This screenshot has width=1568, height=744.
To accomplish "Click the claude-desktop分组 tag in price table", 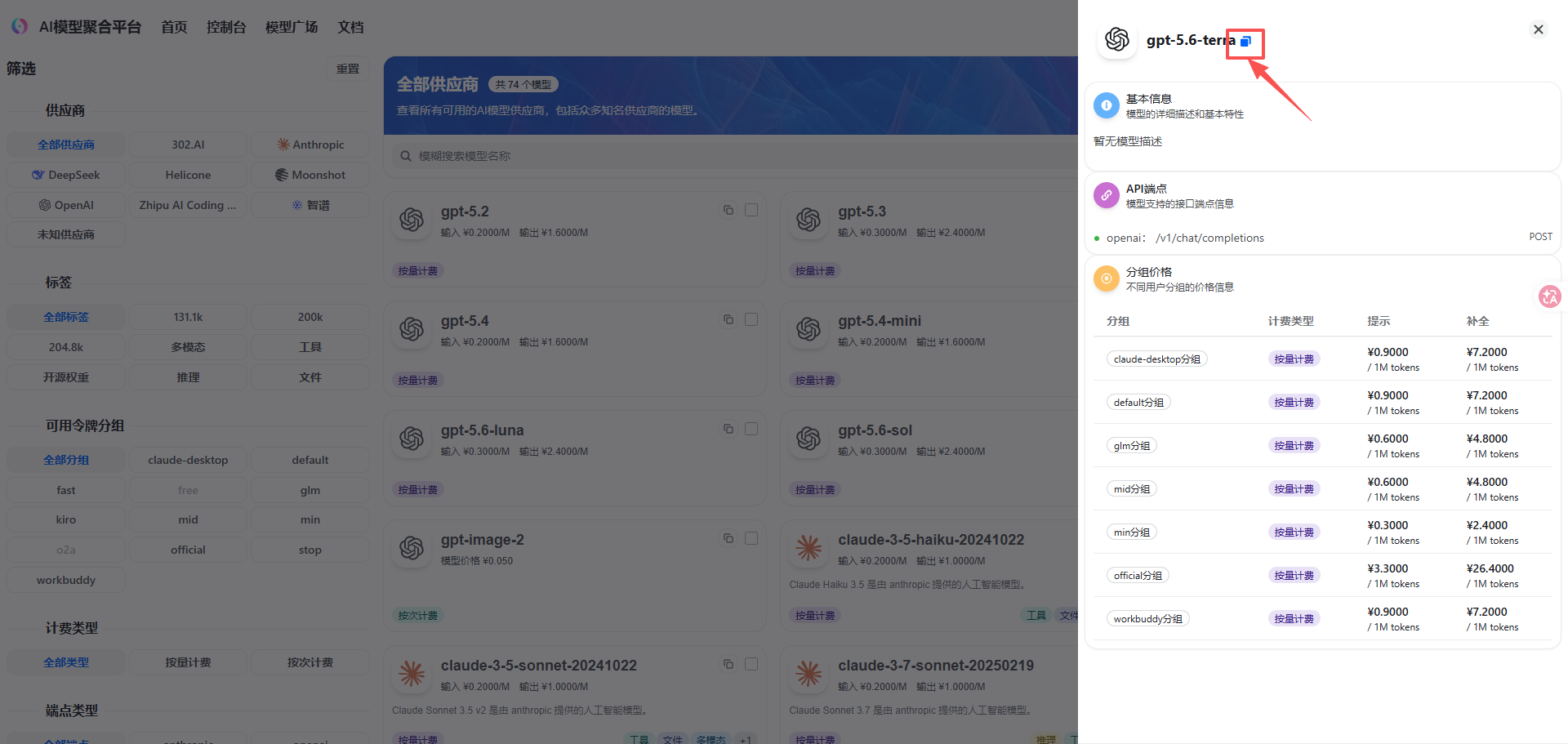I will click(x=1157, y=359).
